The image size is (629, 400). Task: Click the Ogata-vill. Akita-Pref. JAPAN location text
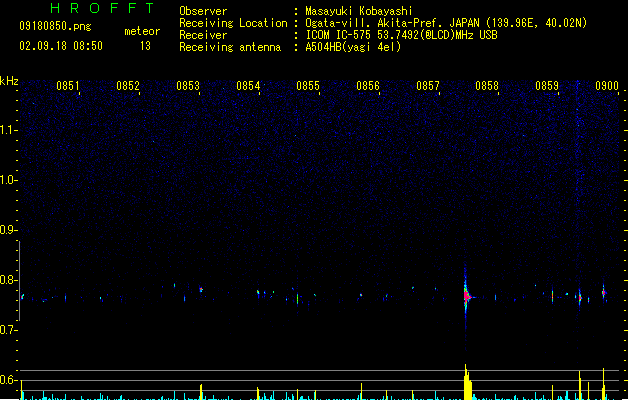[x=446, y=23]
